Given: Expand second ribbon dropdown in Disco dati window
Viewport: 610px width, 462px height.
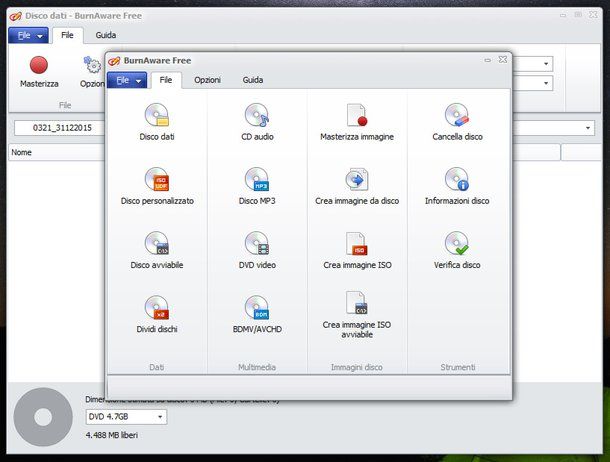Looking at the screenshot, I should point(546,83).
